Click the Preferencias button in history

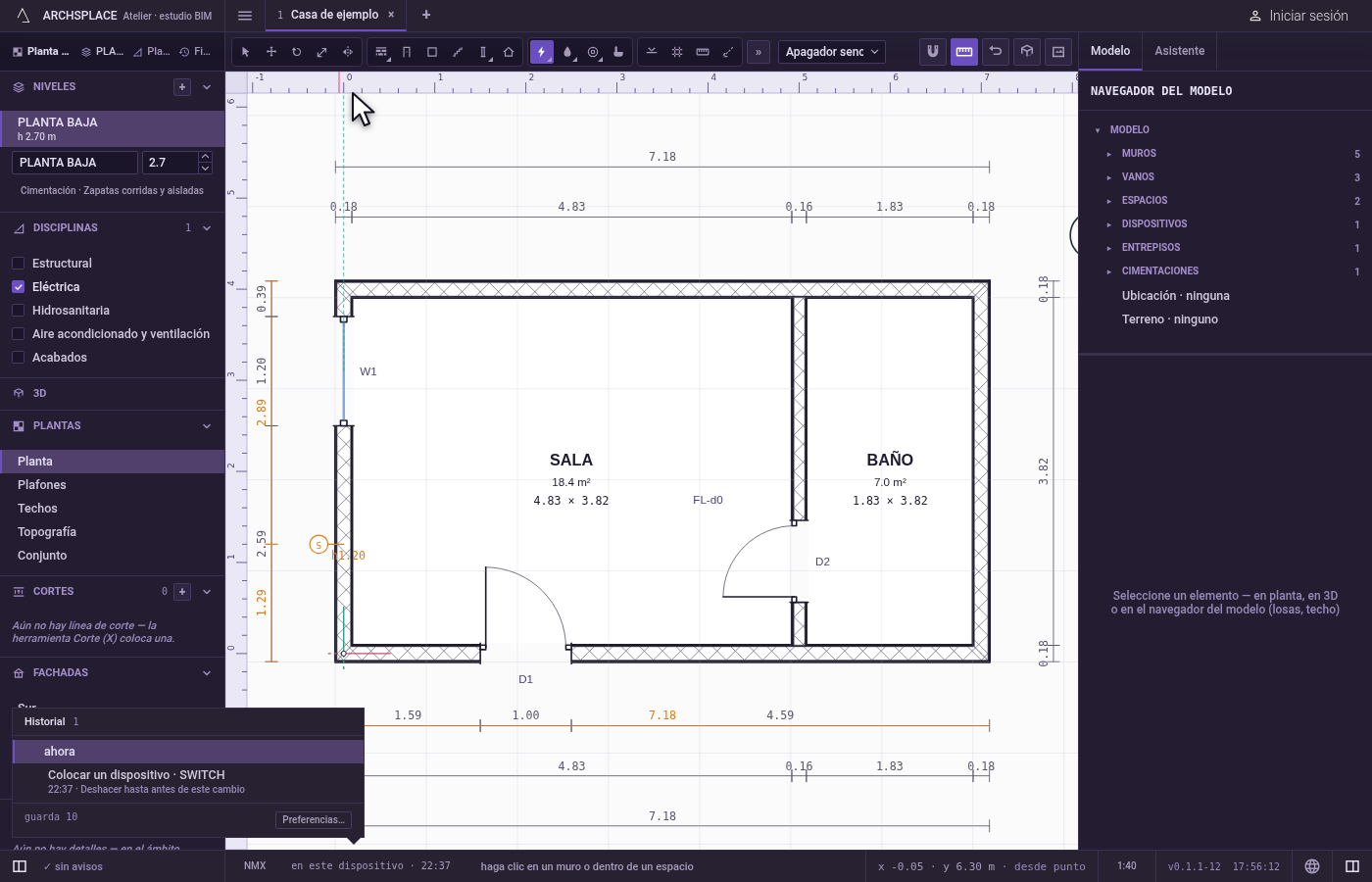(314, 820)
